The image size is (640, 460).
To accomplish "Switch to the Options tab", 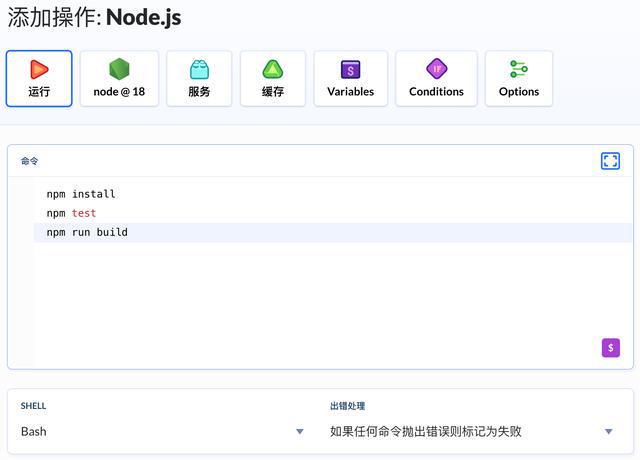I will tap(519, 78).
